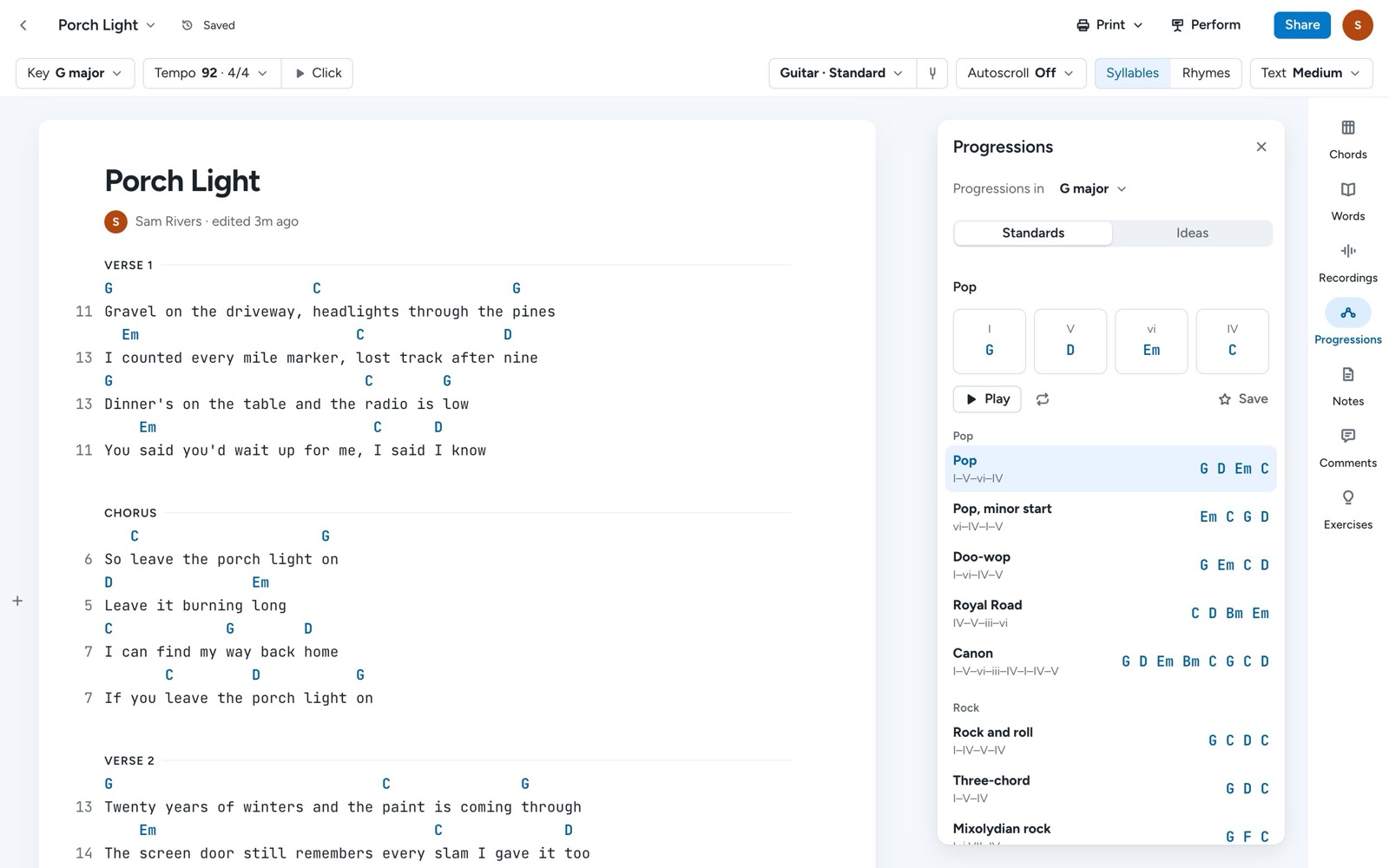Enable the Syllables view toggle
The width and height of the screenshot is (1389, 868).
[x=1132, y=73]
